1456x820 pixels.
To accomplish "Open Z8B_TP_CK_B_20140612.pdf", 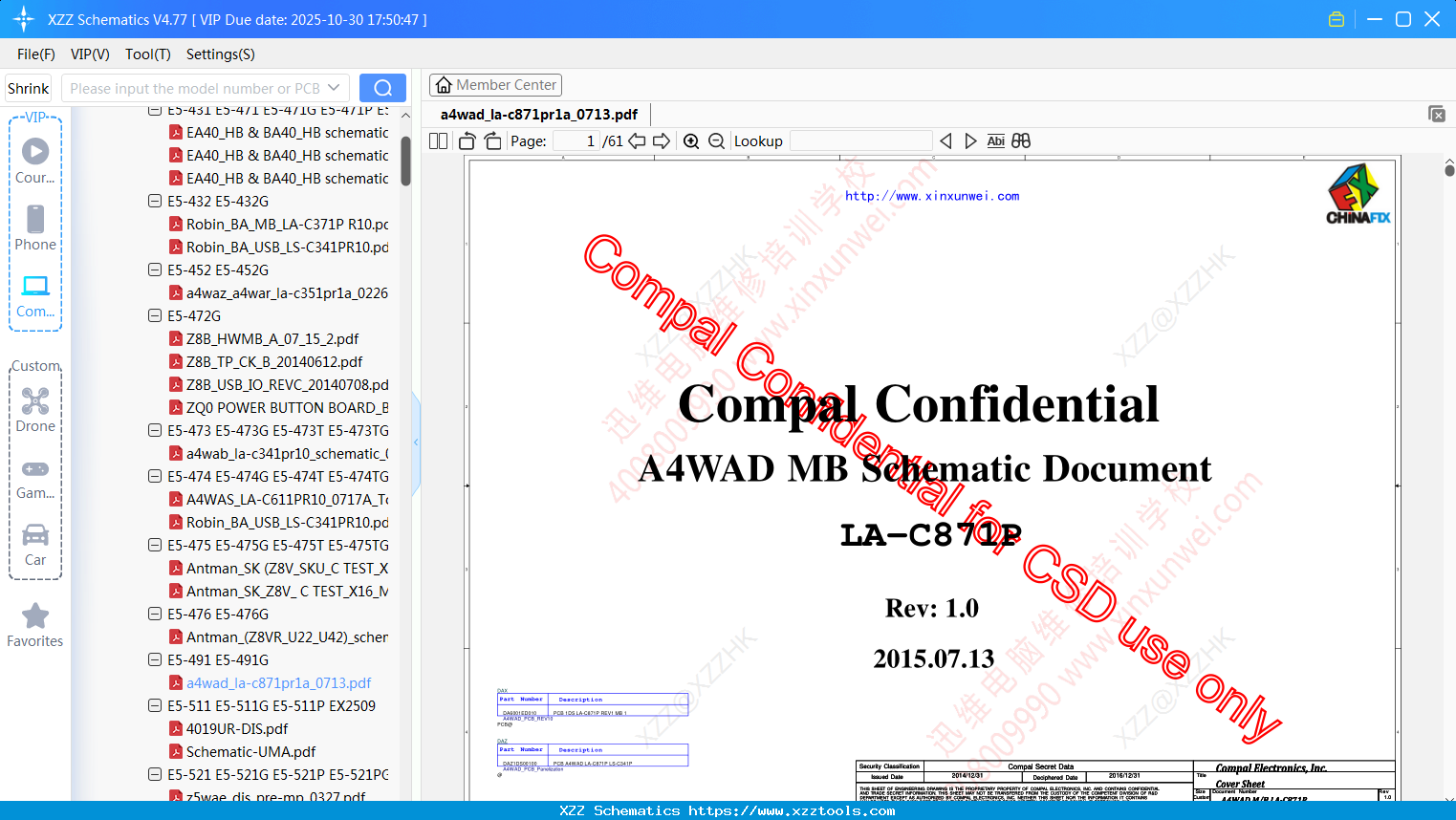I will (274, 361).
